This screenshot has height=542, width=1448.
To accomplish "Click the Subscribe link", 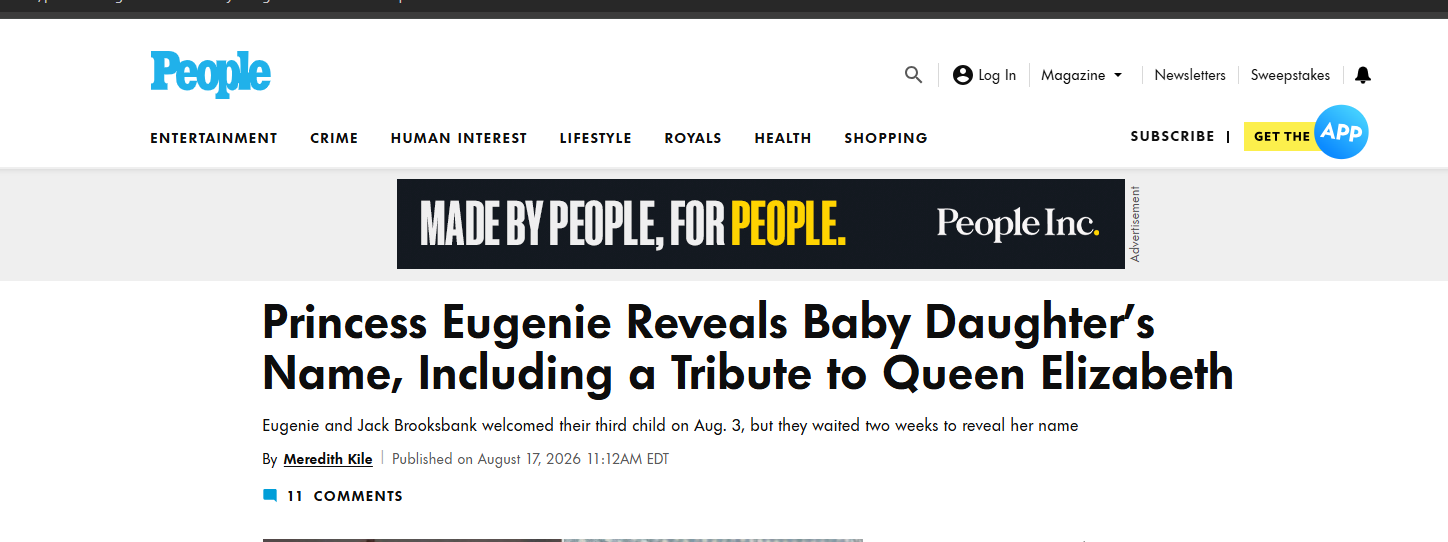I will 1172,136.
